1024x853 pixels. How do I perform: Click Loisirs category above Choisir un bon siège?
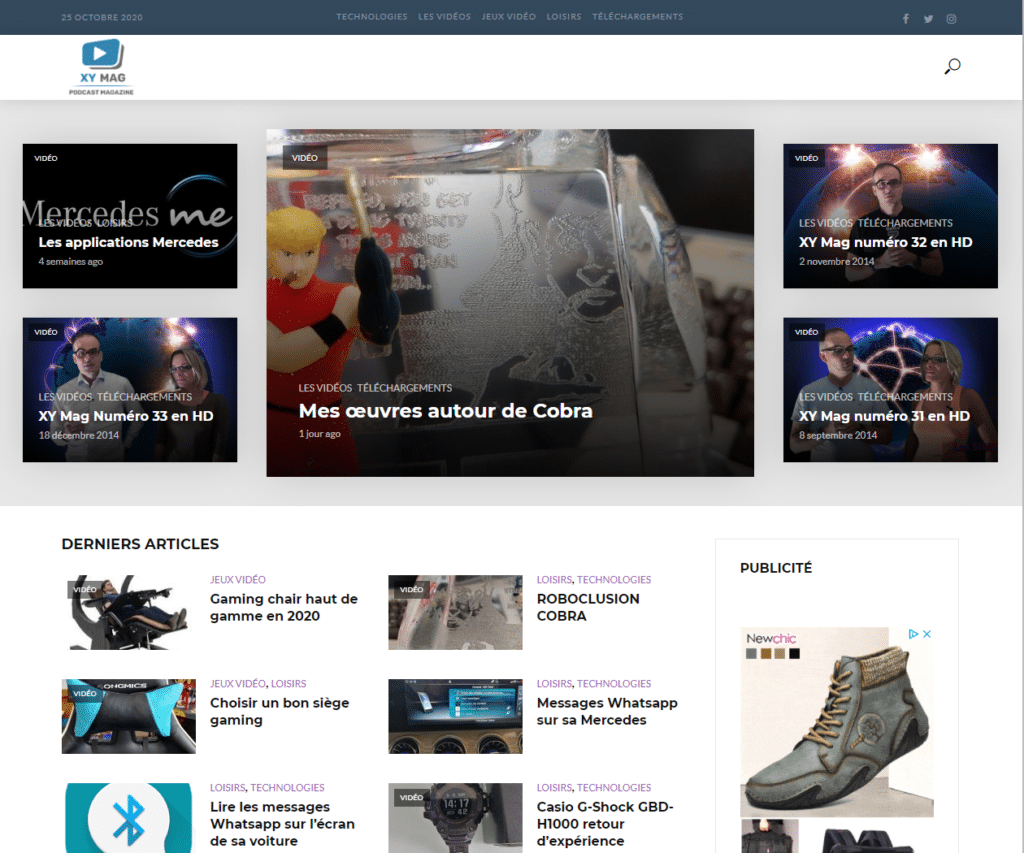289,683
